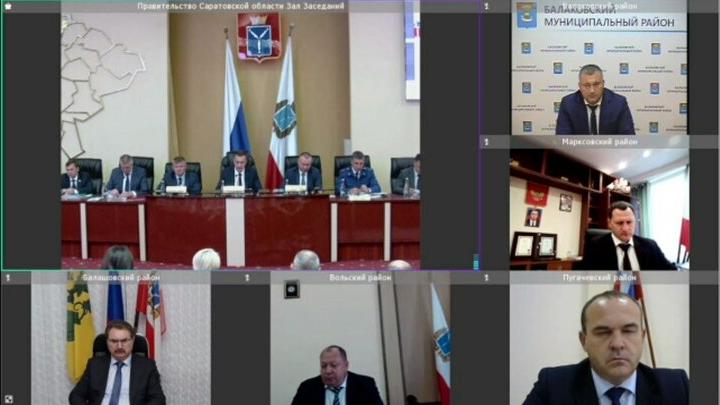Click the Пугачевский район name label
The width and height of the screenshot is (720, 405).
(600, 277)
